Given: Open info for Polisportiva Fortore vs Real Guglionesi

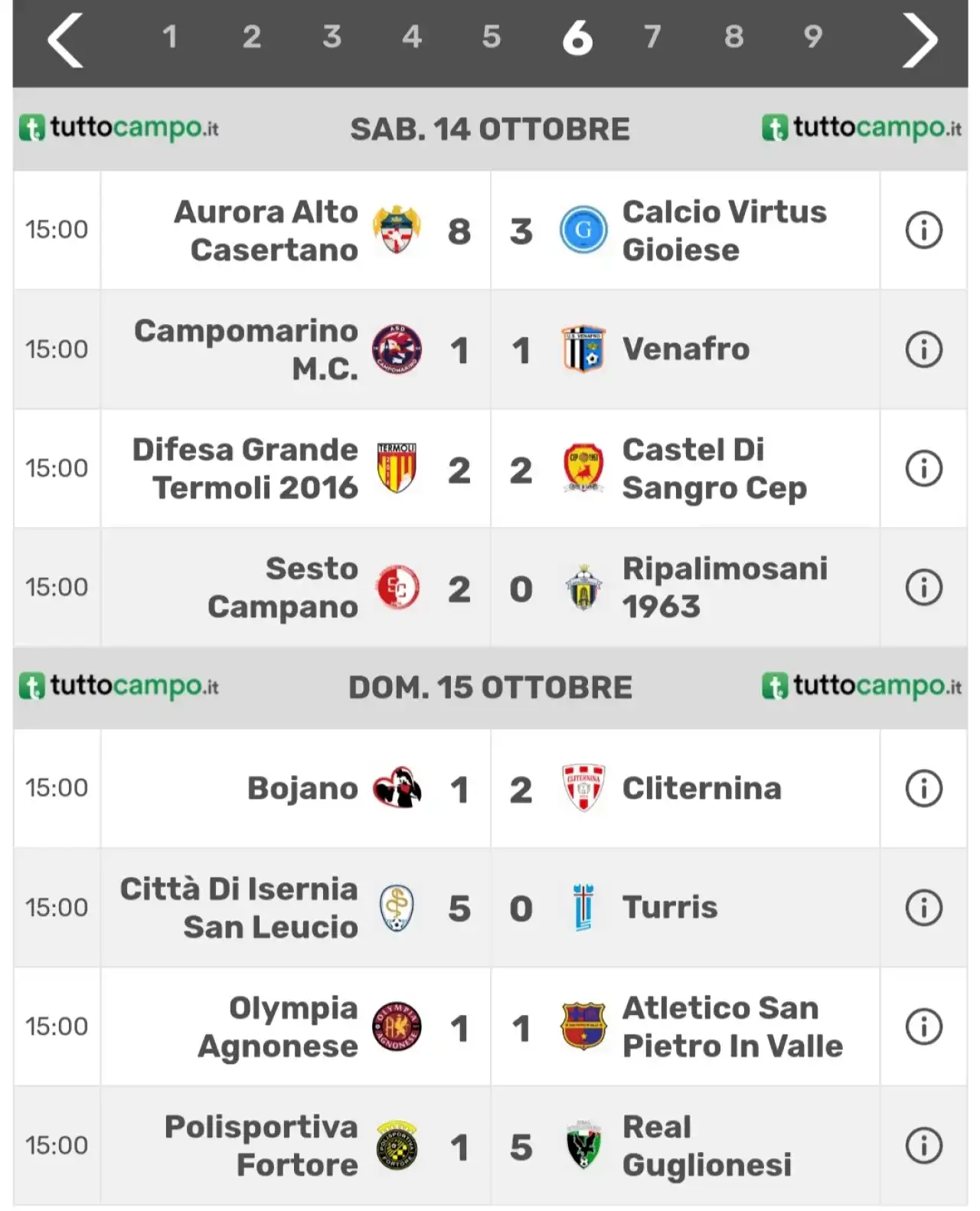Looking at the screenshot, I should [x=923, y=1146].
